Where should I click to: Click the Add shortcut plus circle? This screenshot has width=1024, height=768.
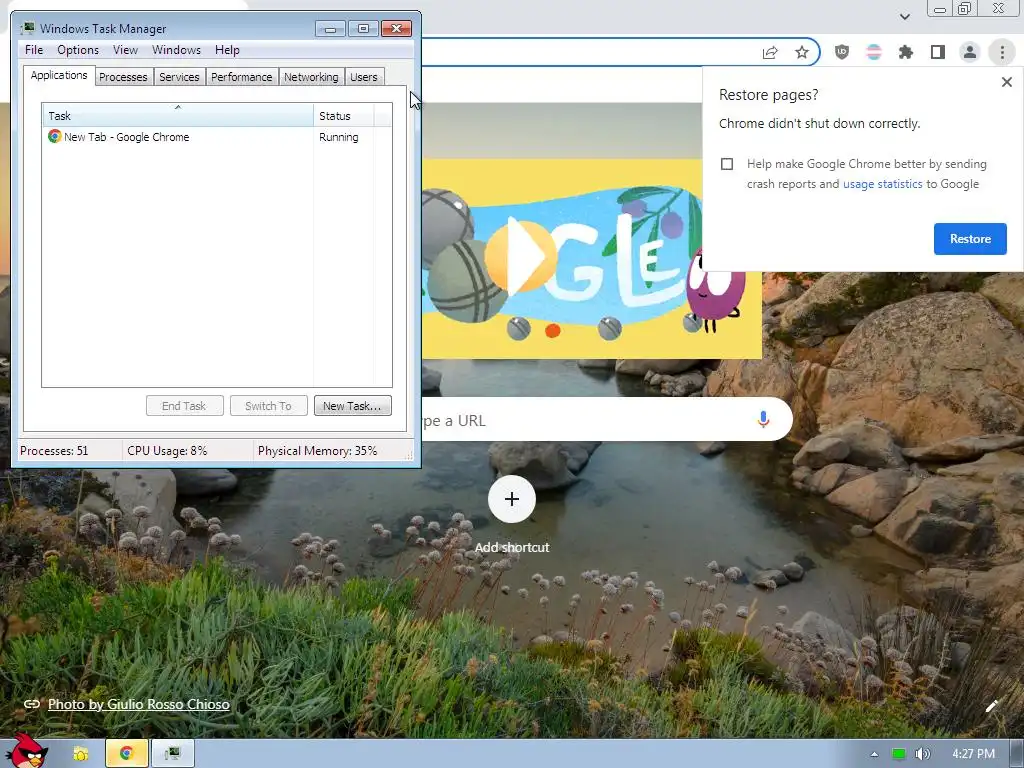[511, 499]
